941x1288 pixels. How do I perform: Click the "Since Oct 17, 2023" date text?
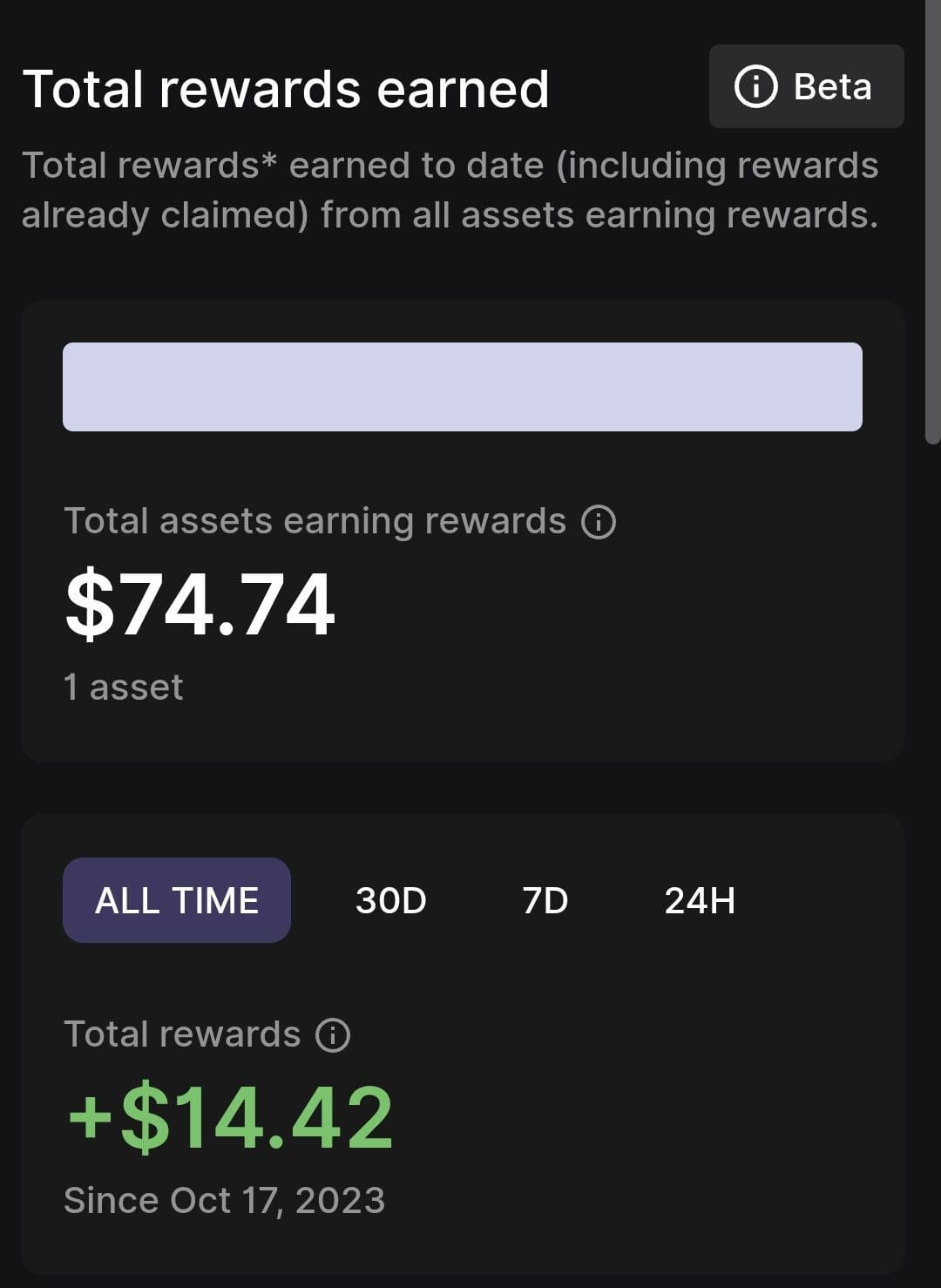tap(225, 1201)
